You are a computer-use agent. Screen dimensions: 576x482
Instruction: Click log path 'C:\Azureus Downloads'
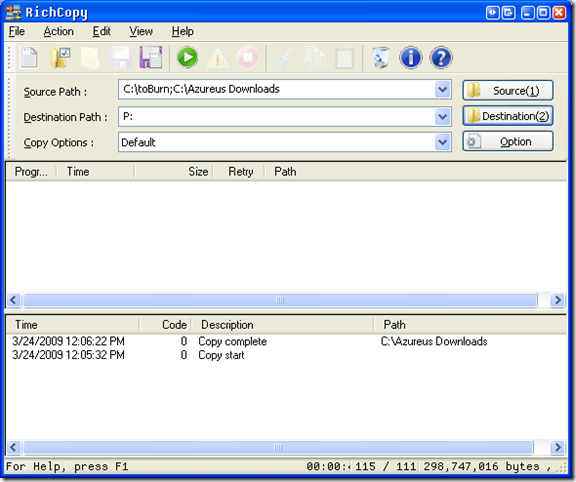point(434,341)
